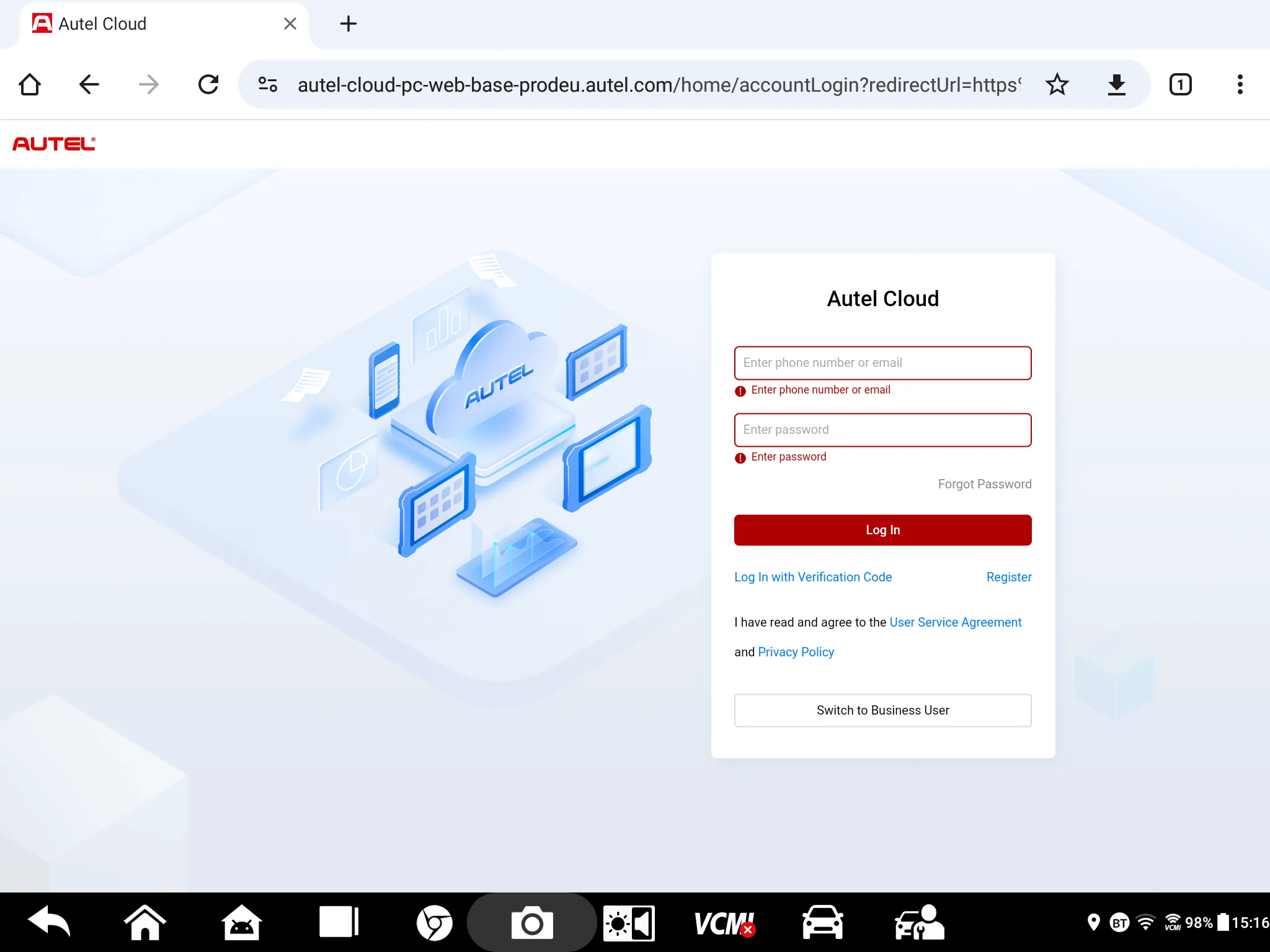Tap the system back arrow in bottom bar
Image resolution: width=1270 pixels, height=952 pixels.
click(49, 922)
